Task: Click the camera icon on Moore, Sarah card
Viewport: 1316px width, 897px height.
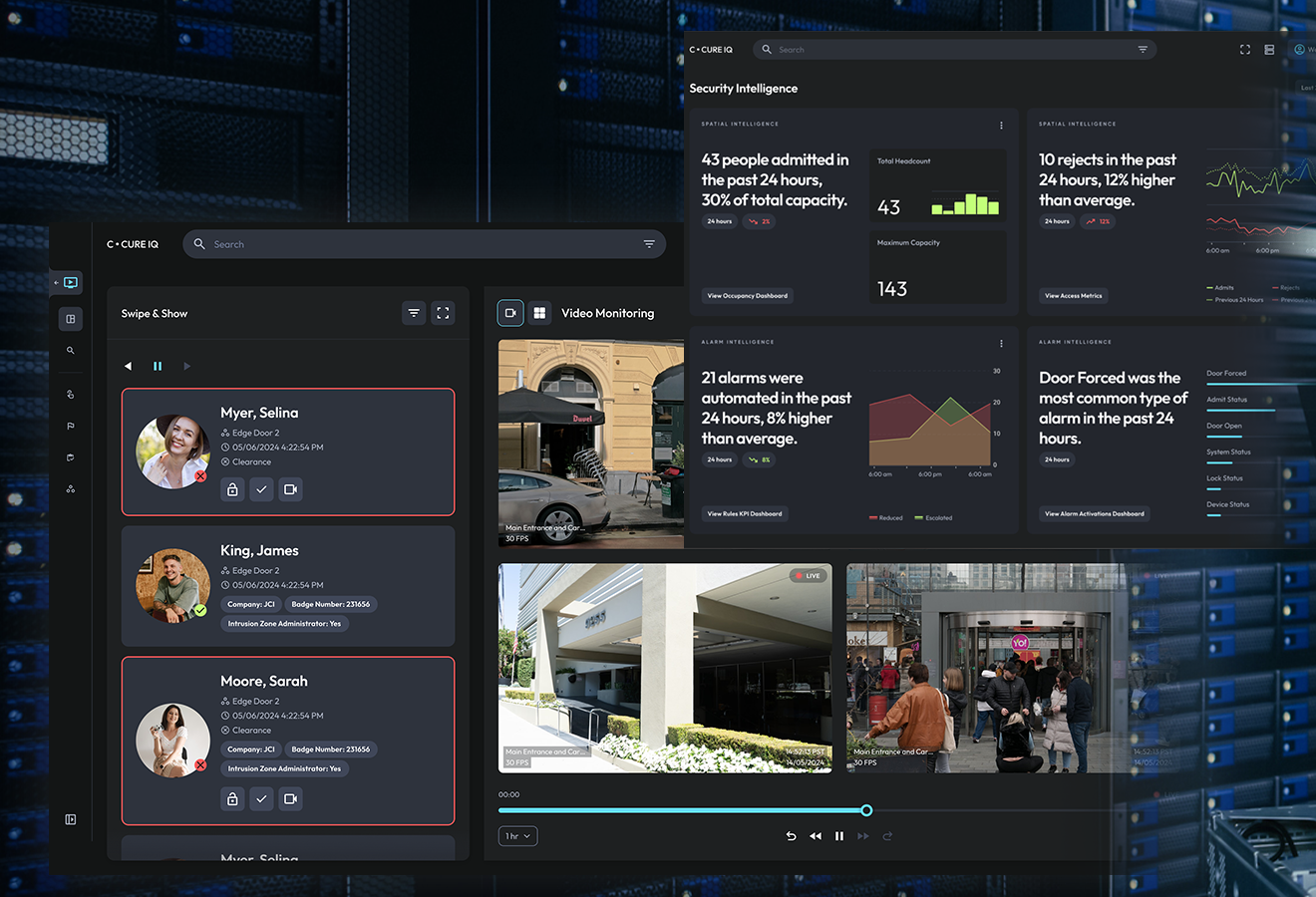Action: [290, 798]
